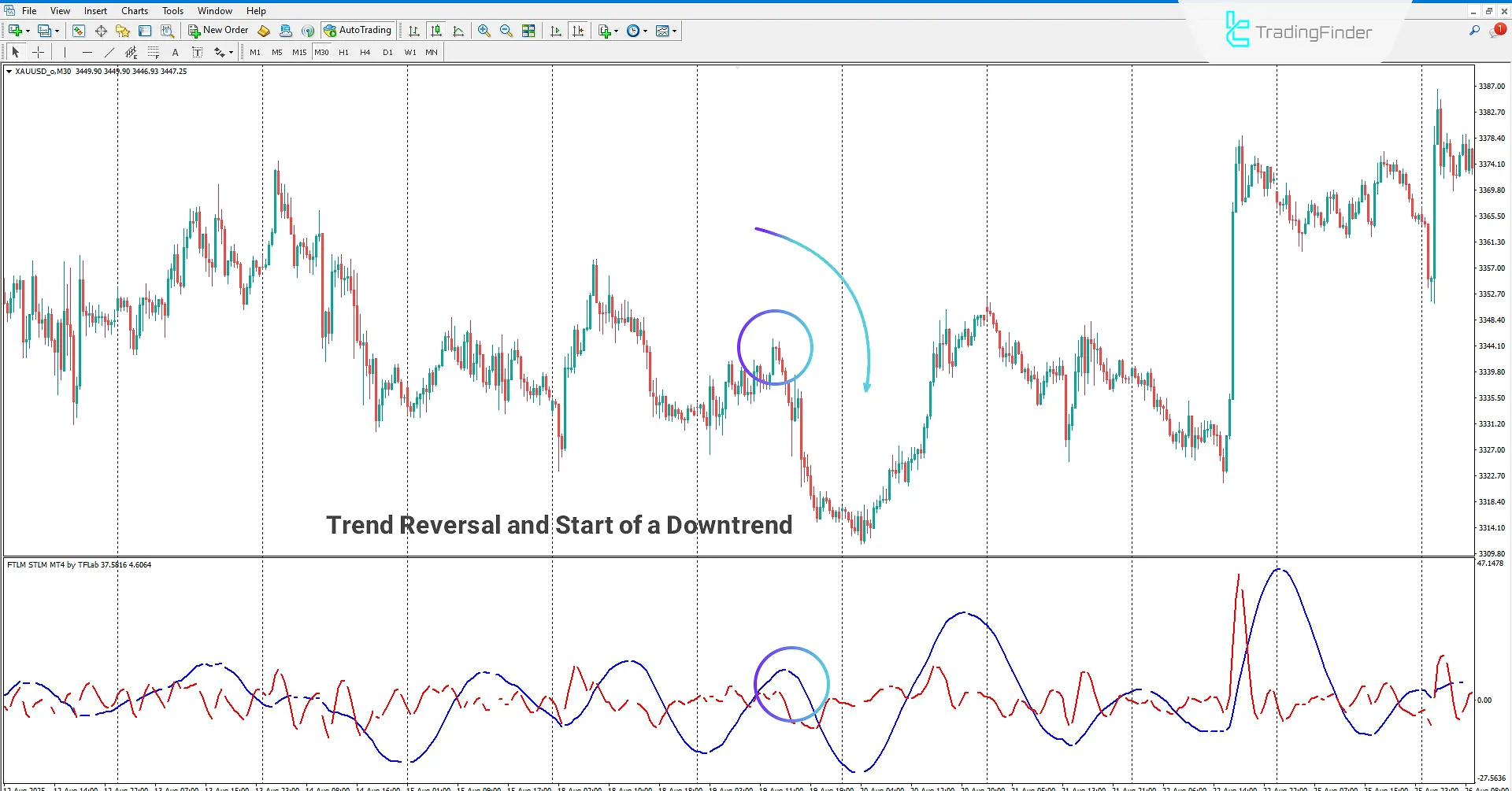This screenshot has height=791, width=1512.
Task: Pick the Fibonacci retracement drawing tool
Action: pyautogui.click(x=154, y=52)
